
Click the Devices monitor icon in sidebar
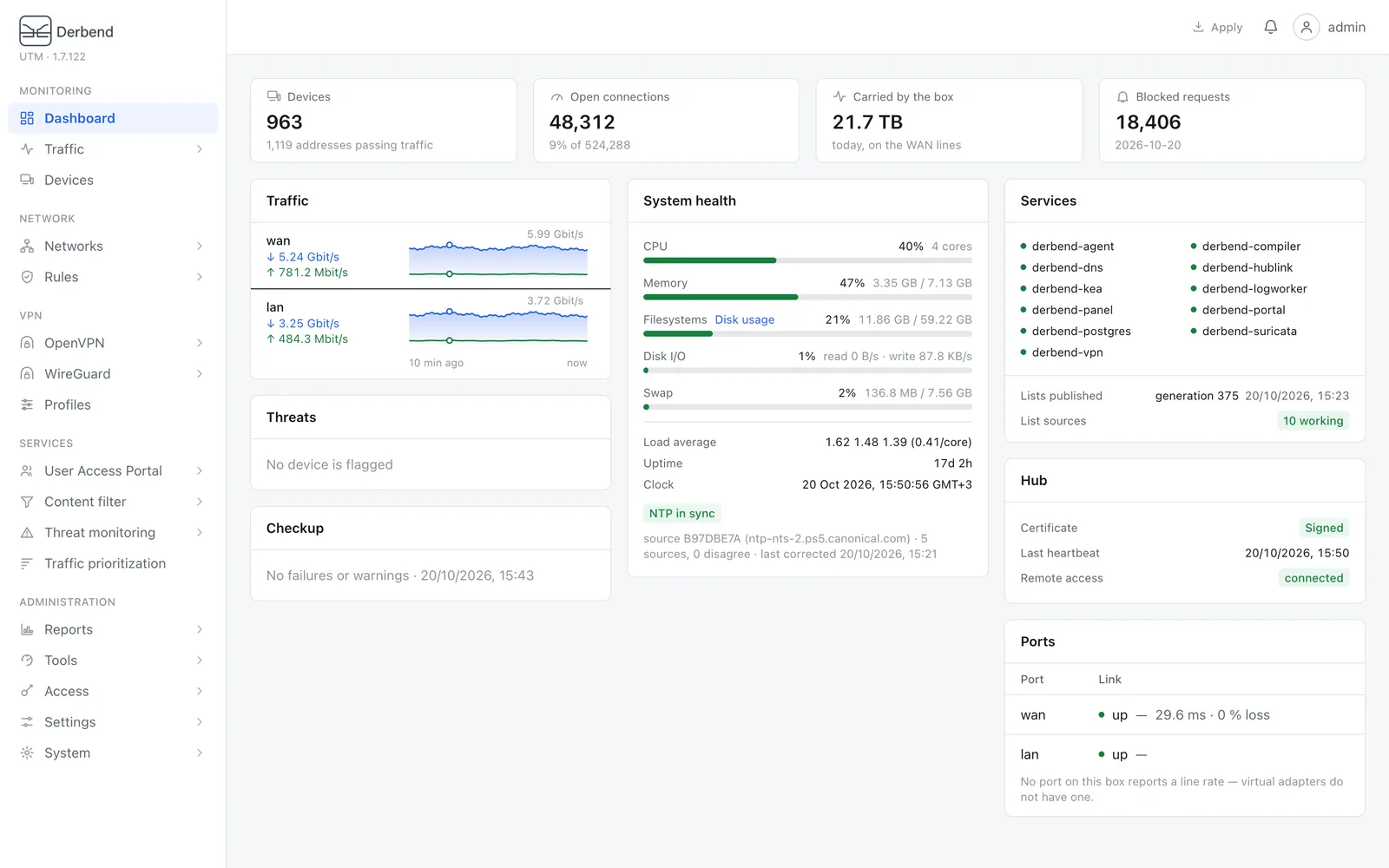[x=27, y=180]
